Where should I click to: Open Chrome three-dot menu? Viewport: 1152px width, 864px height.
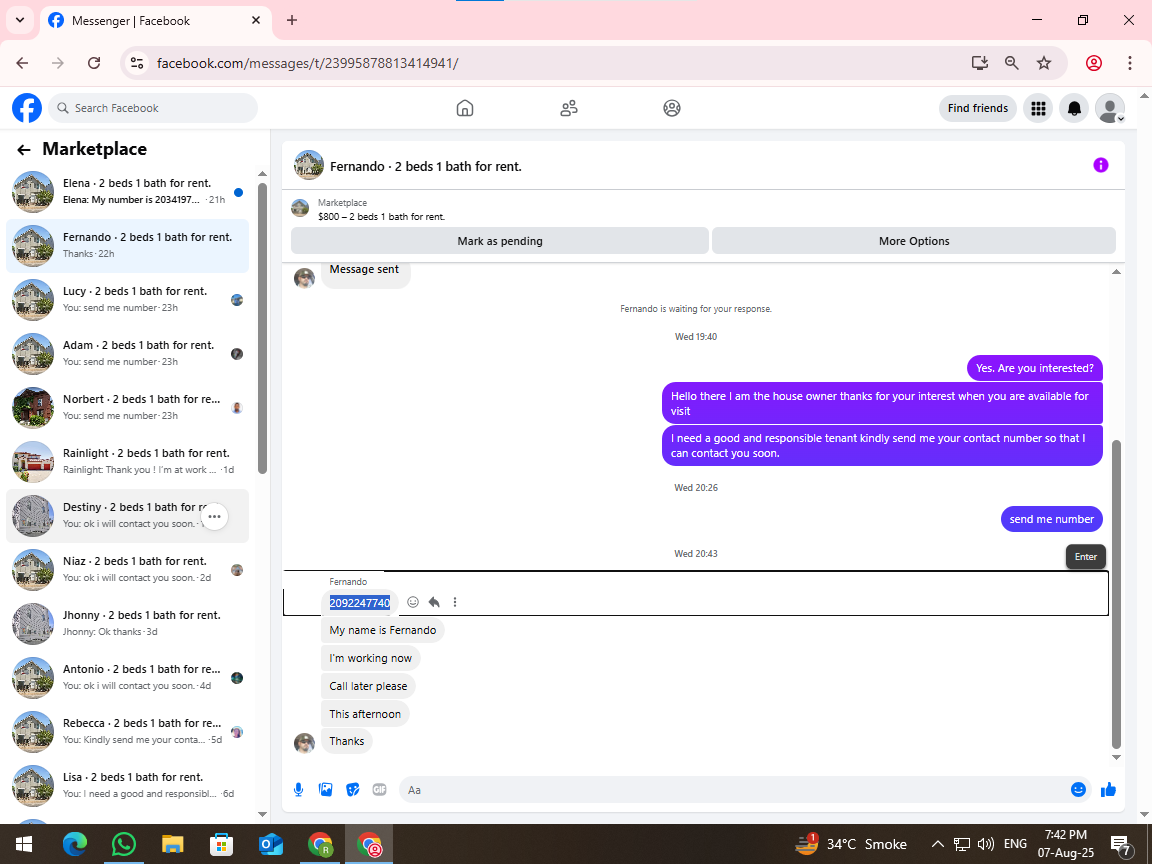1130,63
